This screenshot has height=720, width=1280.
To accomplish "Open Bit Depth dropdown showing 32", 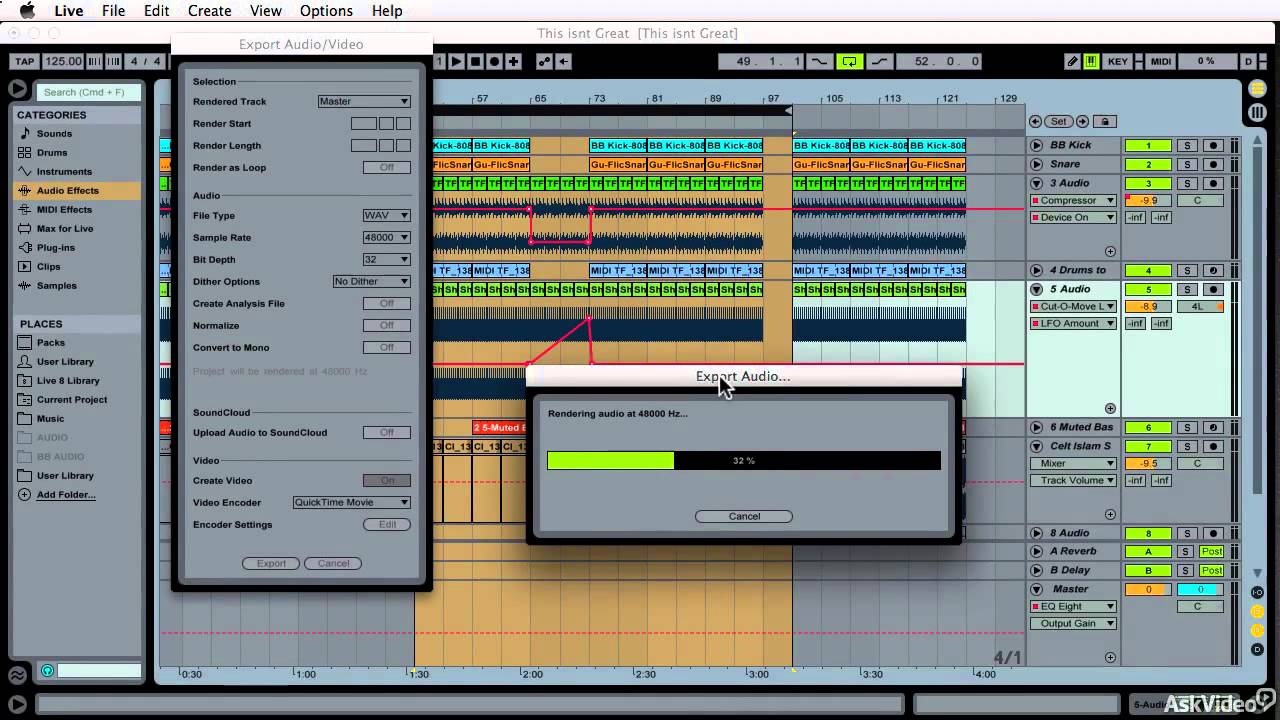I will 386,259.
